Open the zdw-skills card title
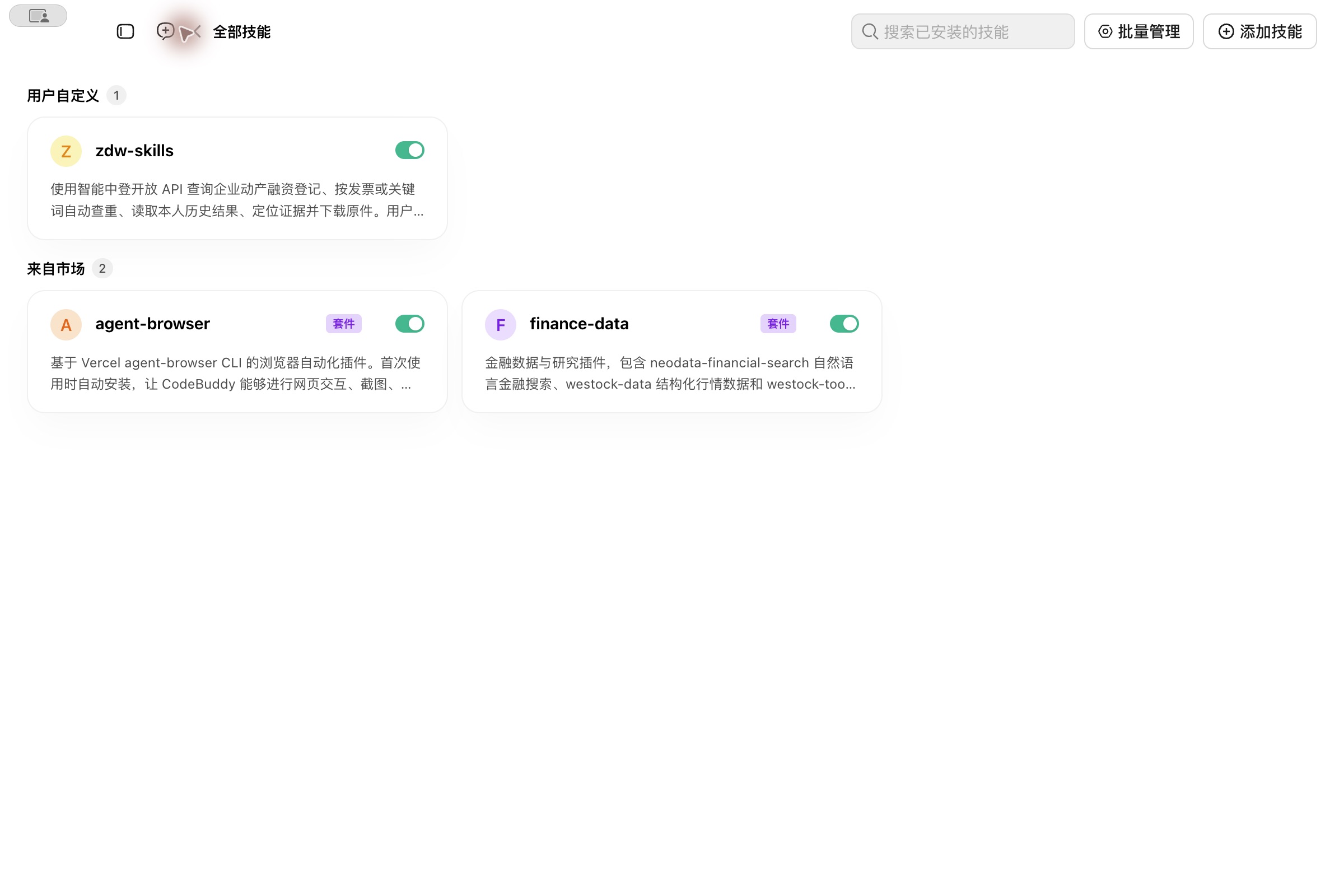1344x896 pixels. [134, 151]
